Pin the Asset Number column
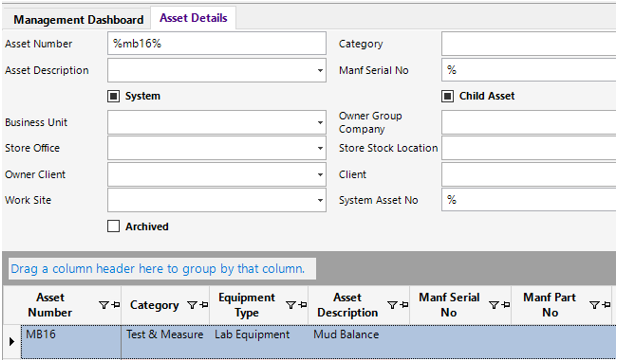 (115, 305)
